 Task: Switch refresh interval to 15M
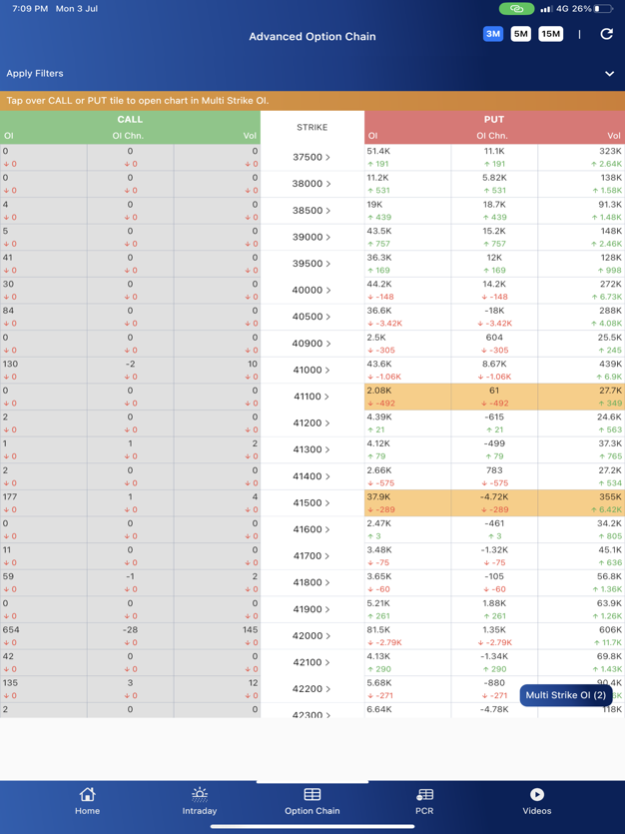[x=551, y=34]
